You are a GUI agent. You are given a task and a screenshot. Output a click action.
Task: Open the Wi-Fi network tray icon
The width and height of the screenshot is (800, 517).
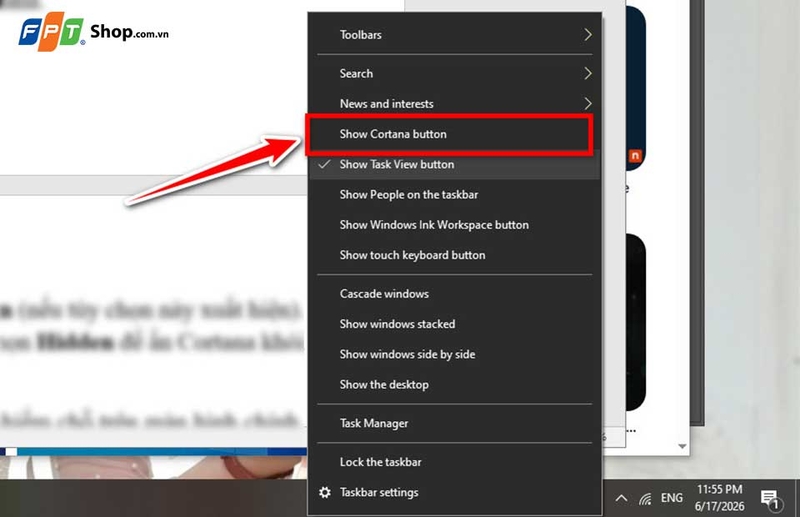(645, 498)
